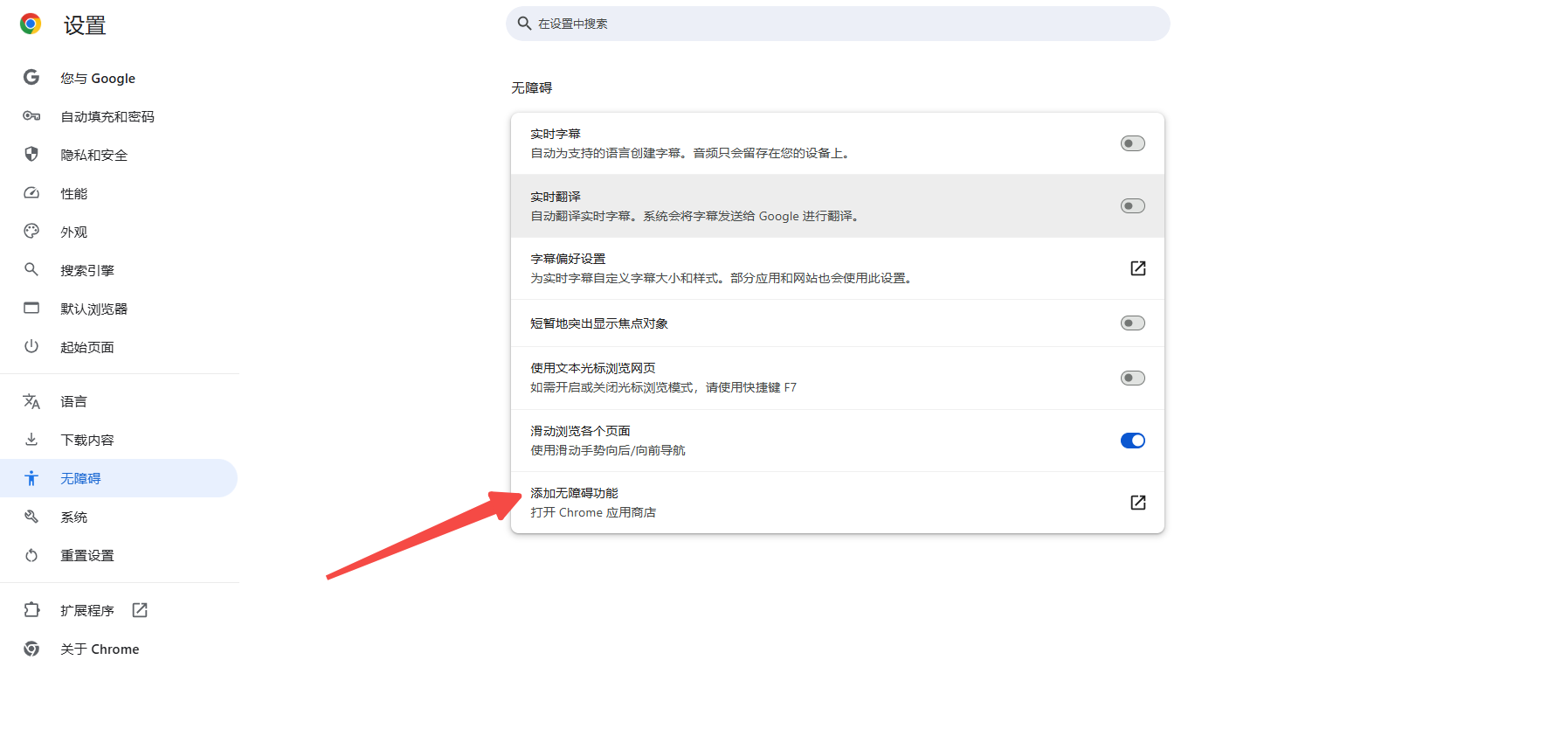Click the magnifier icon for 搜索引擎
1568x743 pixels.
pyautogui.click(x=31, y=269)
